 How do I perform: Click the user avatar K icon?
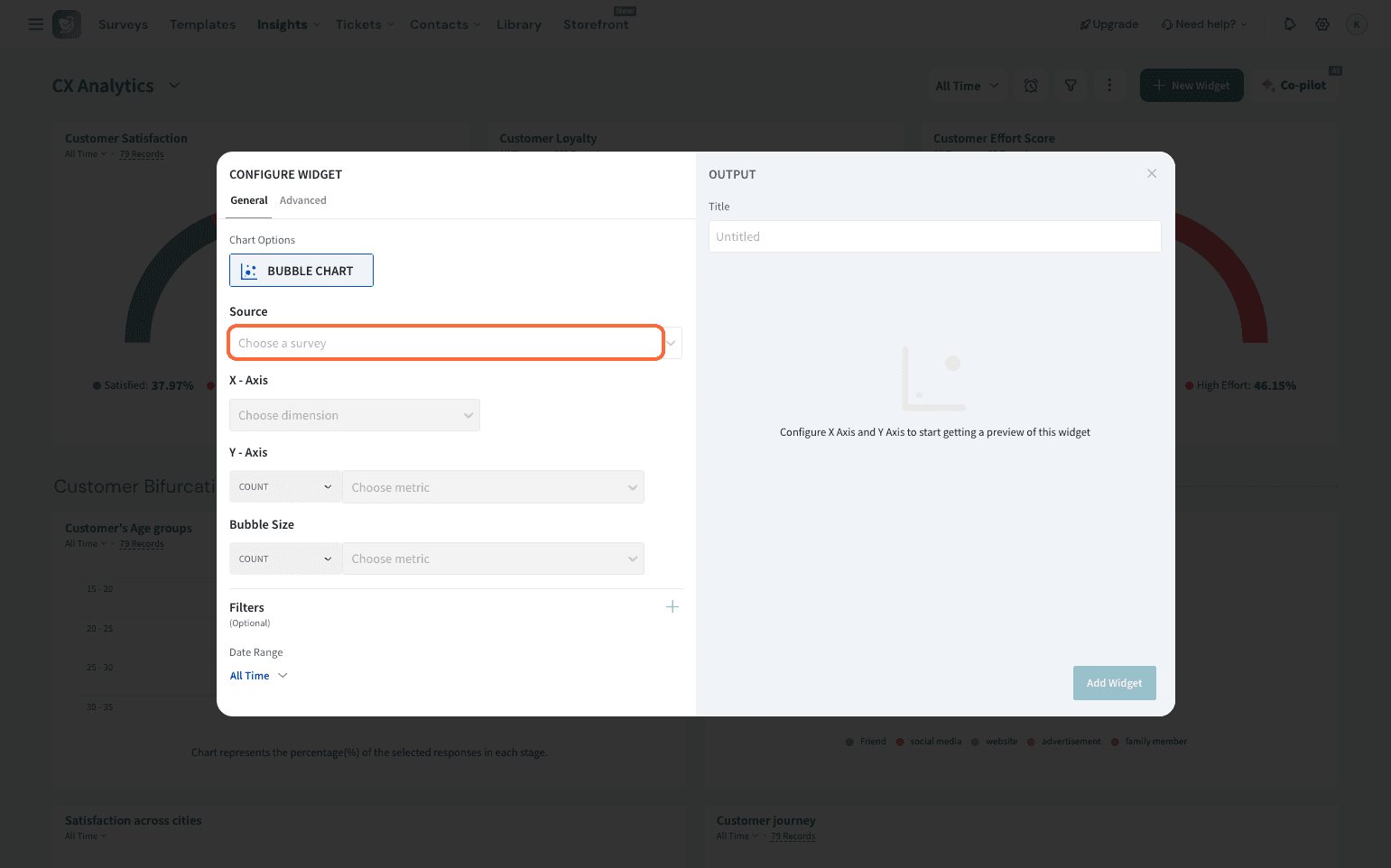pos(1356,24)
